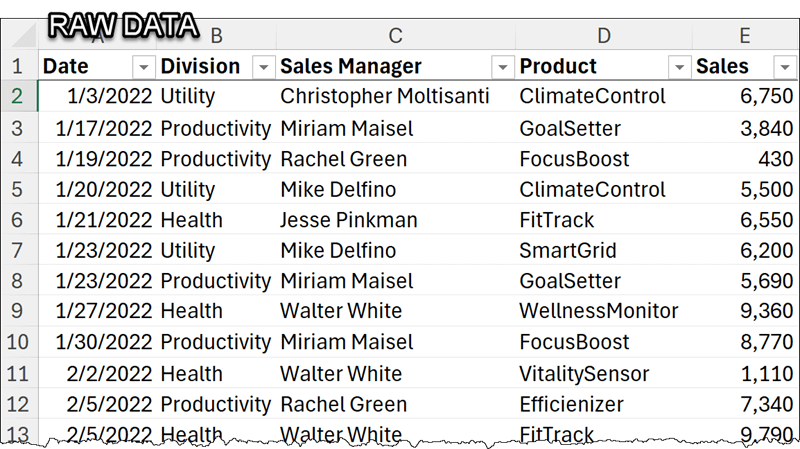This screenshot has width=800, height=449.
Task: Expand the Sales Manager filter dropdown
Action: (503, 67)
